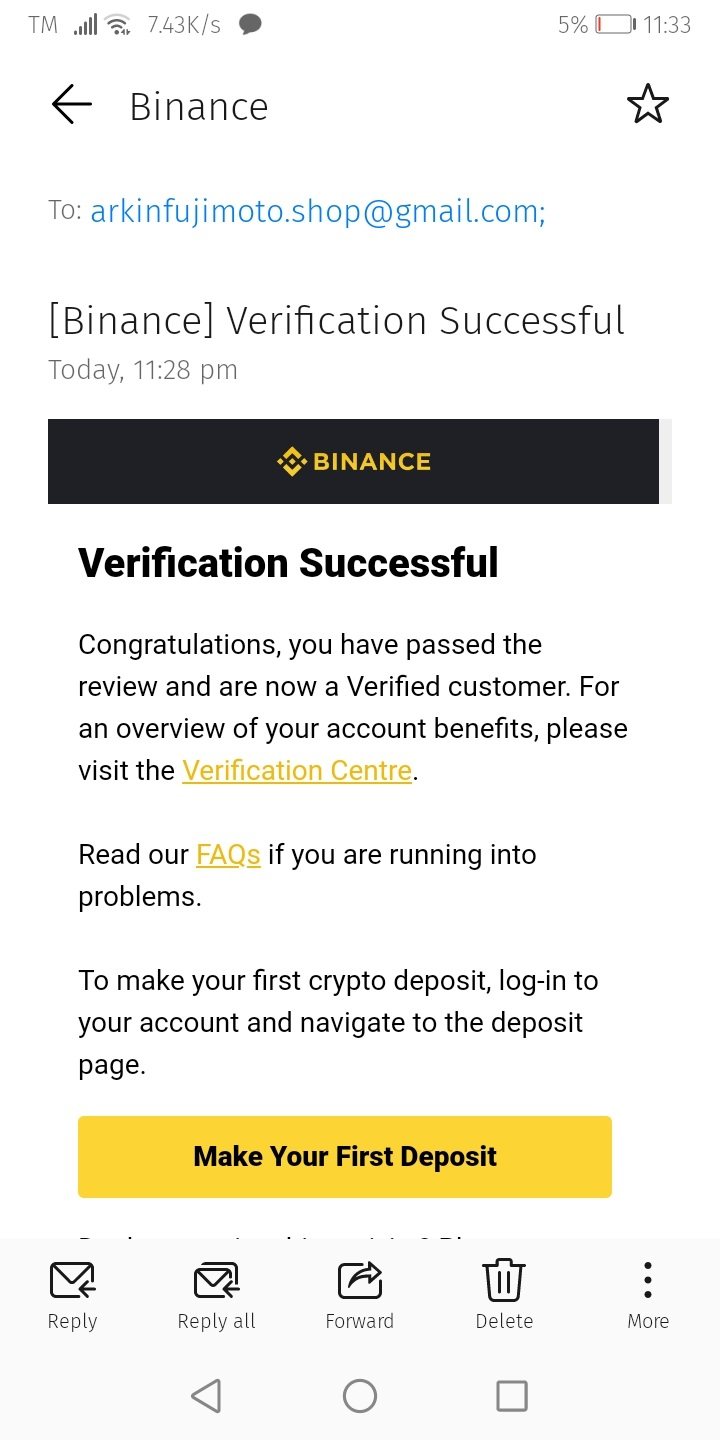Image resolution: width=720 pixels, height=1440 pixels.
Task: Tap the Reply all icon
Action: [x=216, y=1281]
